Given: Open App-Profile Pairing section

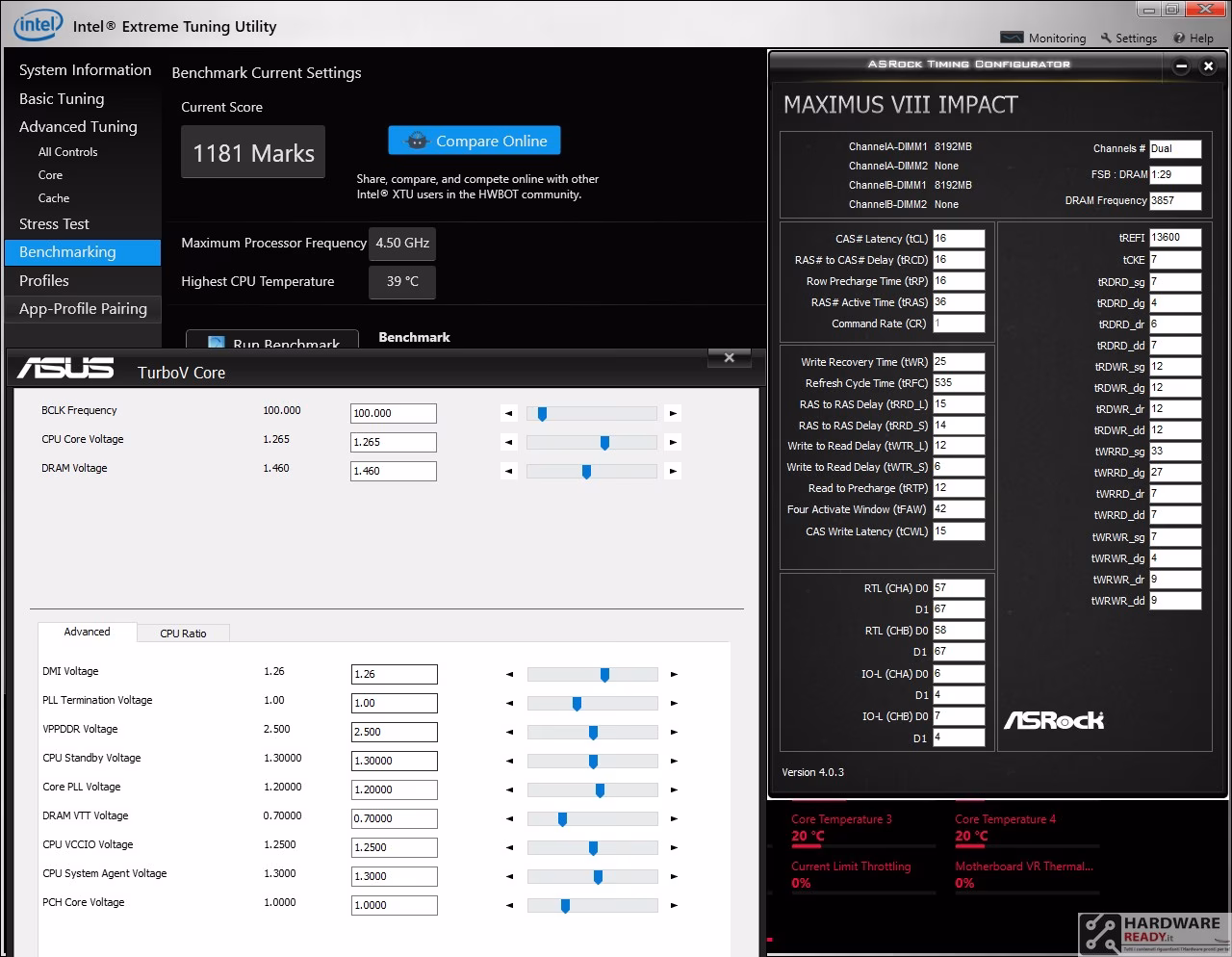Looking at the screenshot, I should point(83,308).
